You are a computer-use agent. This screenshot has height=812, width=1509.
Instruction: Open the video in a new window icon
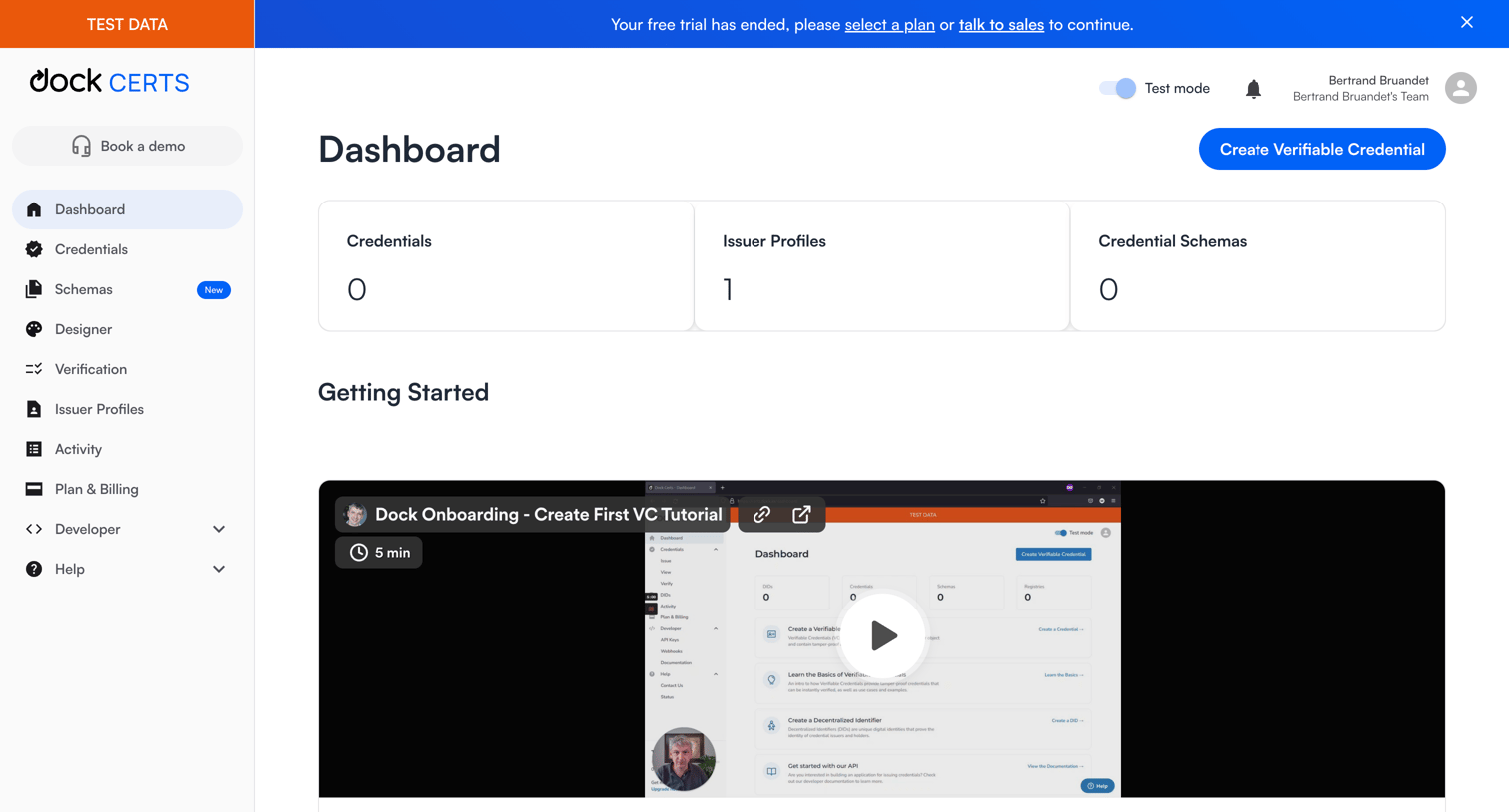pos(801,514)
